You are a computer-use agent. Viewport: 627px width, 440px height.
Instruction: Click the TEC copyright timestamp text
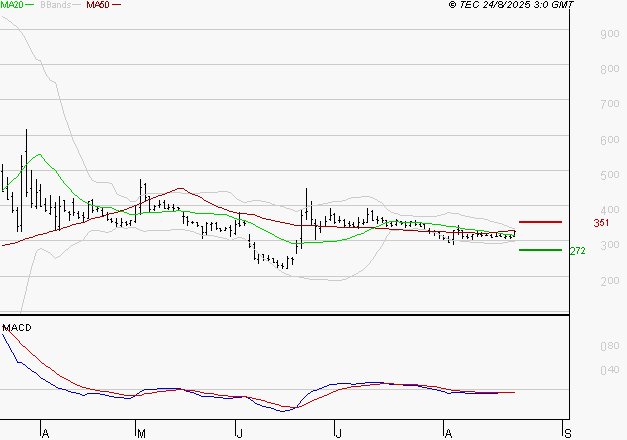coord(512,5)
